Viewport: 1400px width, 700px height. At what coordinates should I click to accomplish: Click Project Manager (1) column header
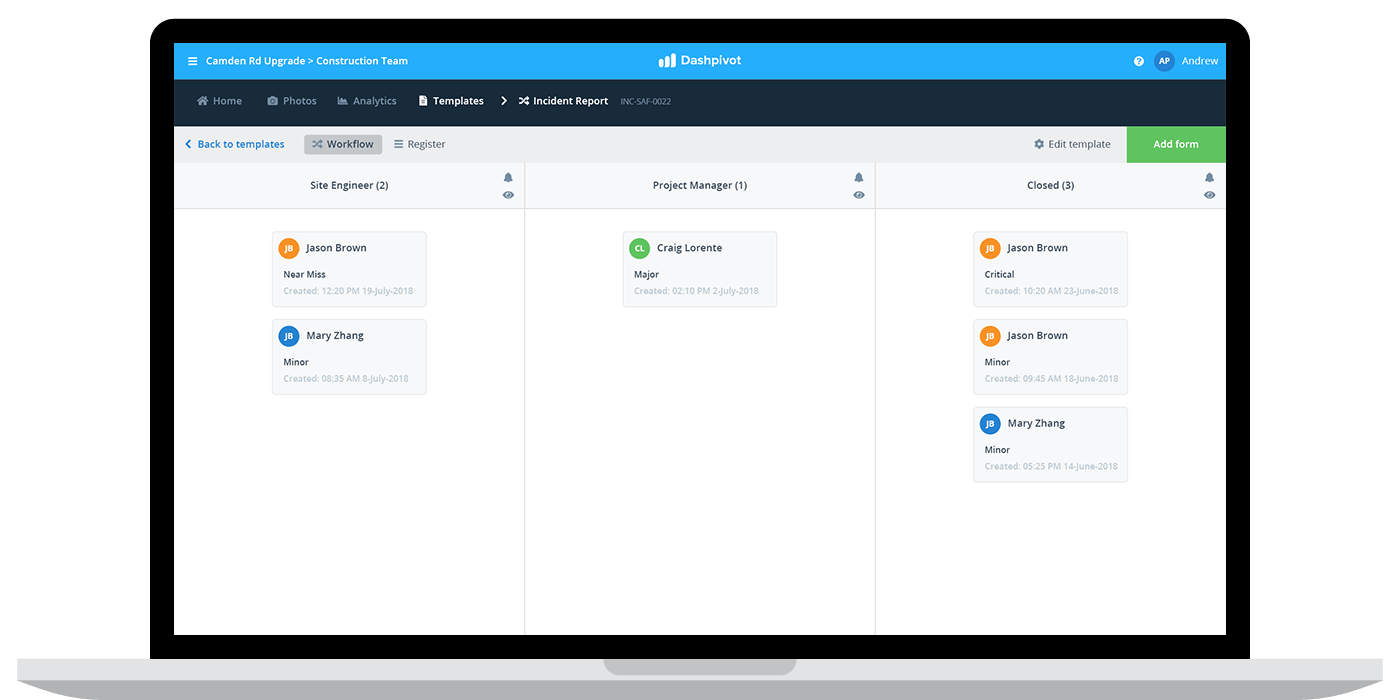pyautogui.click(x=700, y=185)
